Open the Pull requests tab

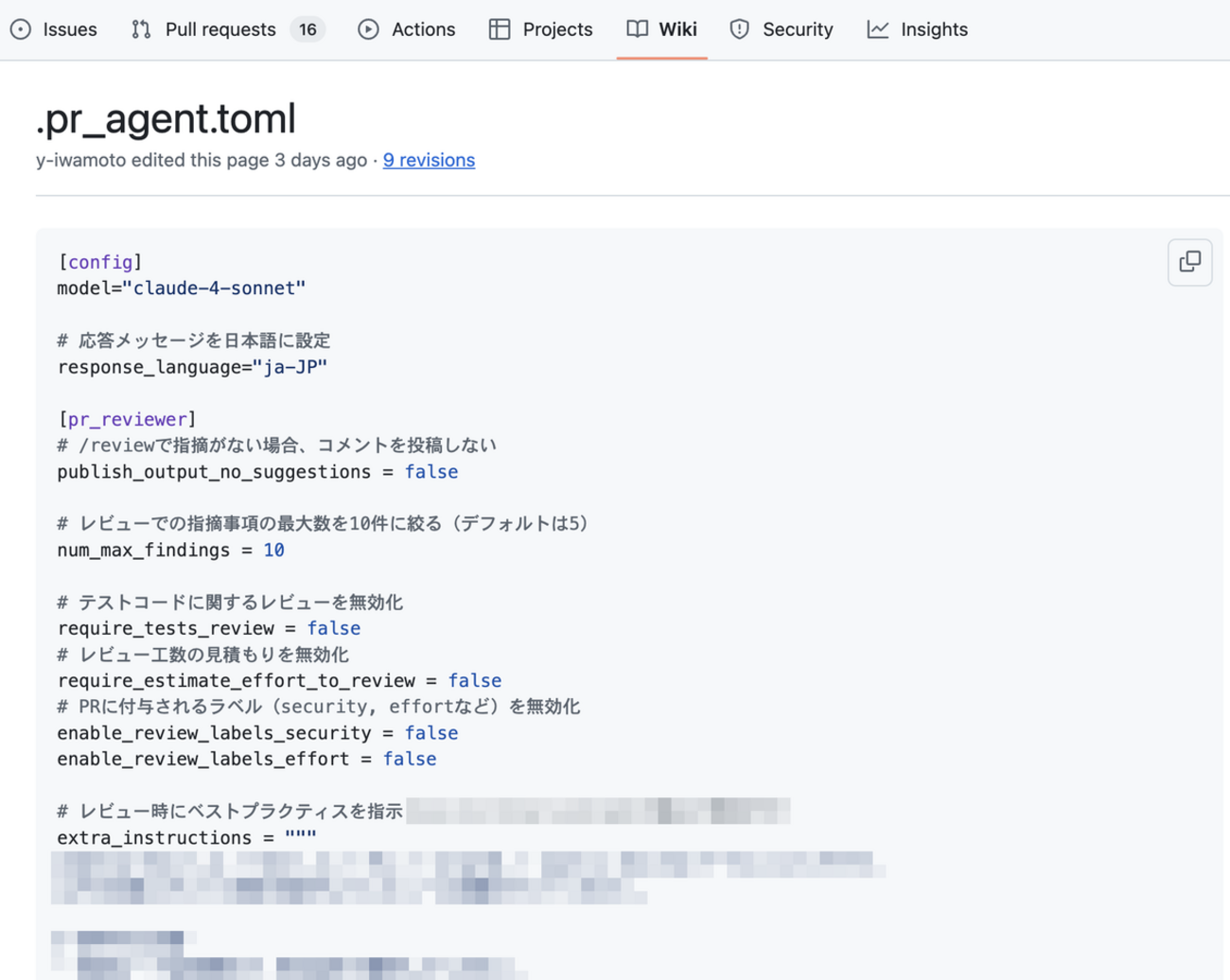227,29
